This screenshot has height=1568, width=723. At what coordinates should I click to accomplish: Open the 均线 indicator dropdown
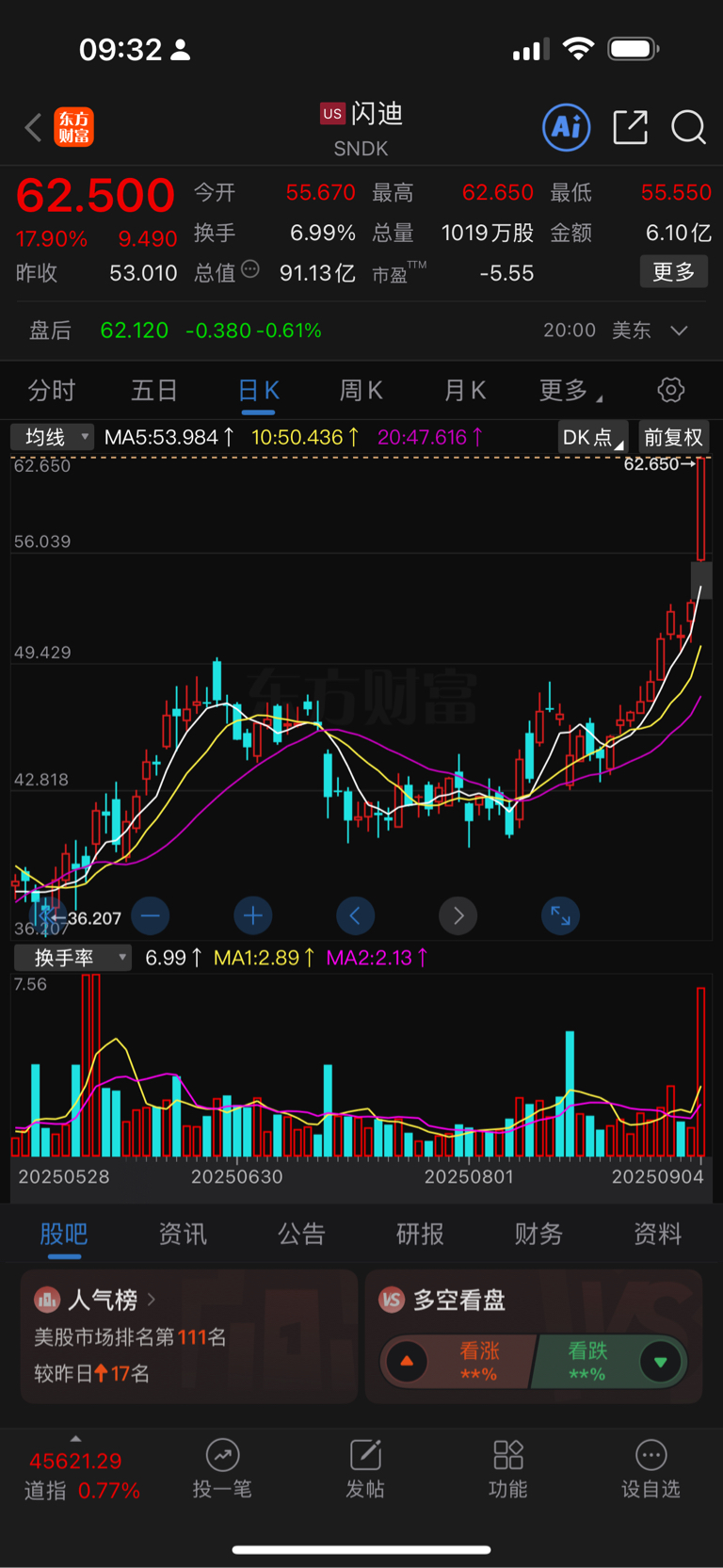[52, 437]
